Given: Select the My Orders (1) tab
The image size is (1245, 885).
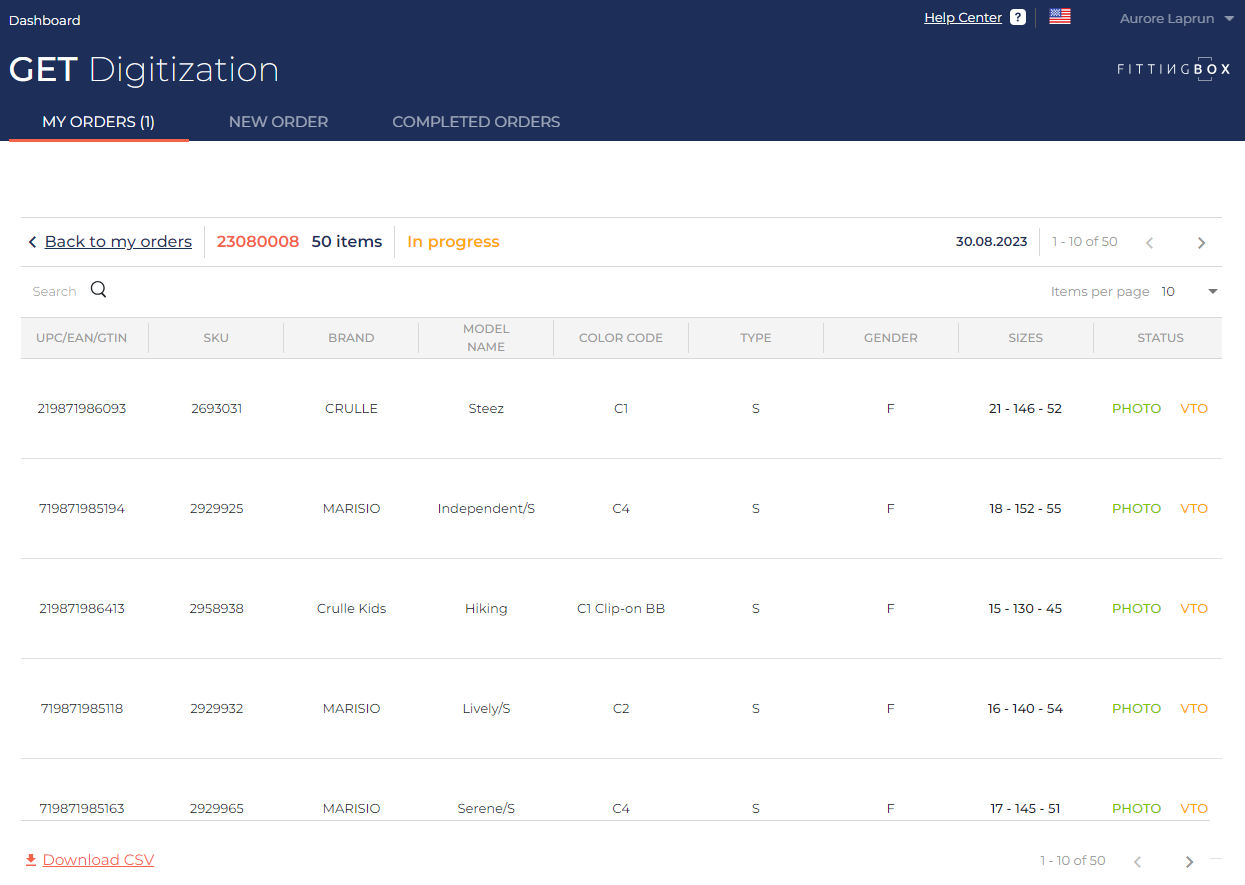Looking at the screenshot, I should pyautogui.click(x=98, y=122).
